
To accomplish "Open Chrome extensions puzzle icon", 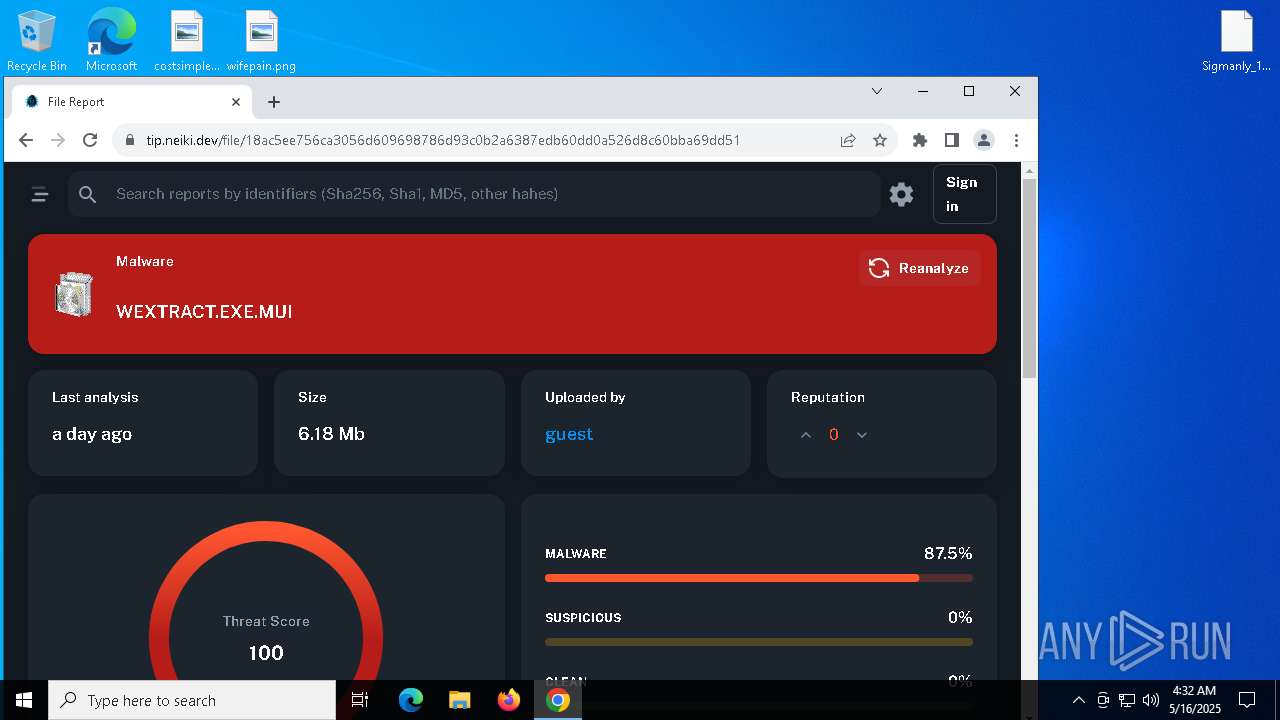I will (x=920, y=141).
